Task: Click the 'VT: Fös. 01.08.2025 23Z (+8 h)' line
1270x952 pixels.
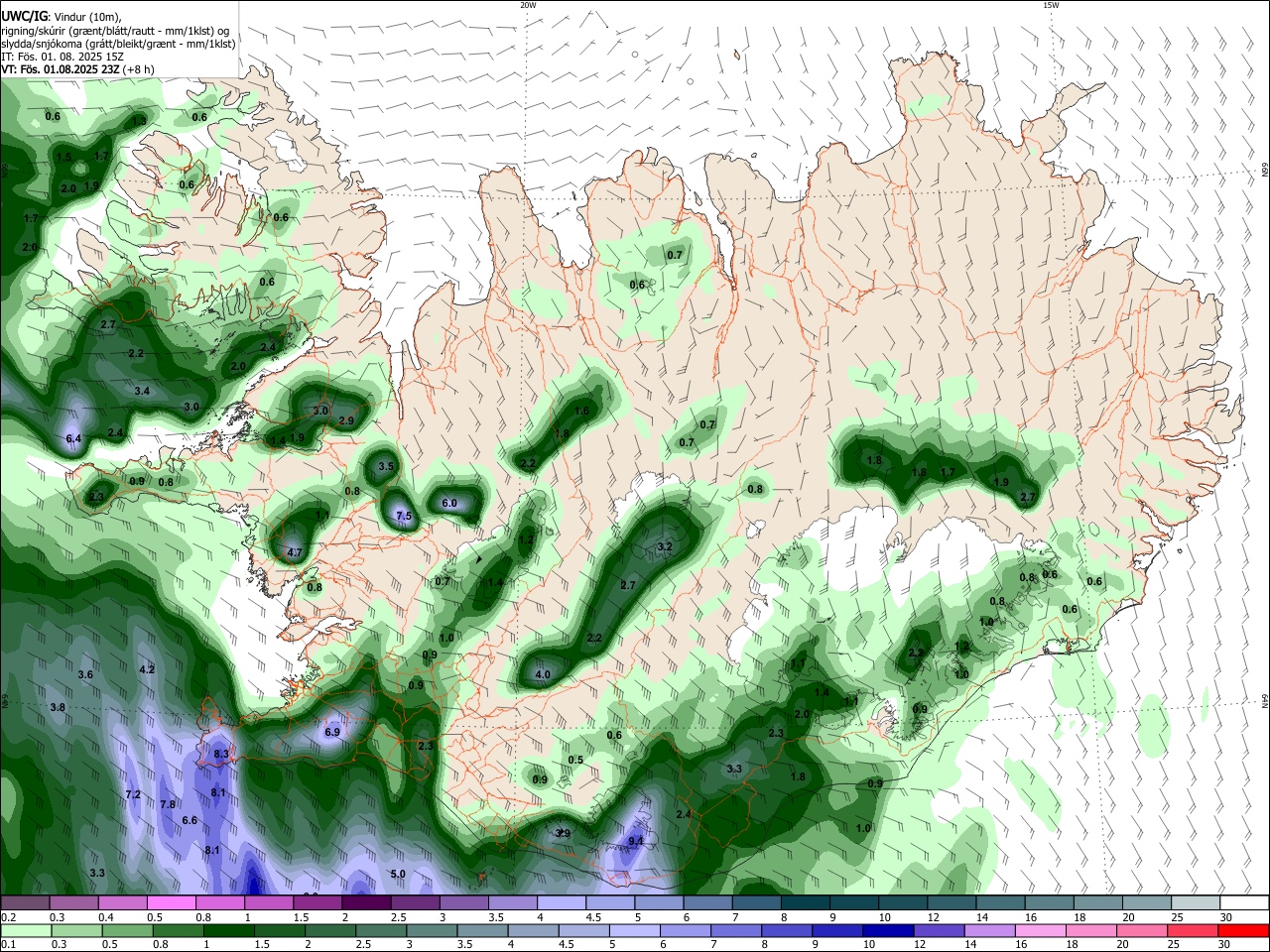Action: coord(77,69)
